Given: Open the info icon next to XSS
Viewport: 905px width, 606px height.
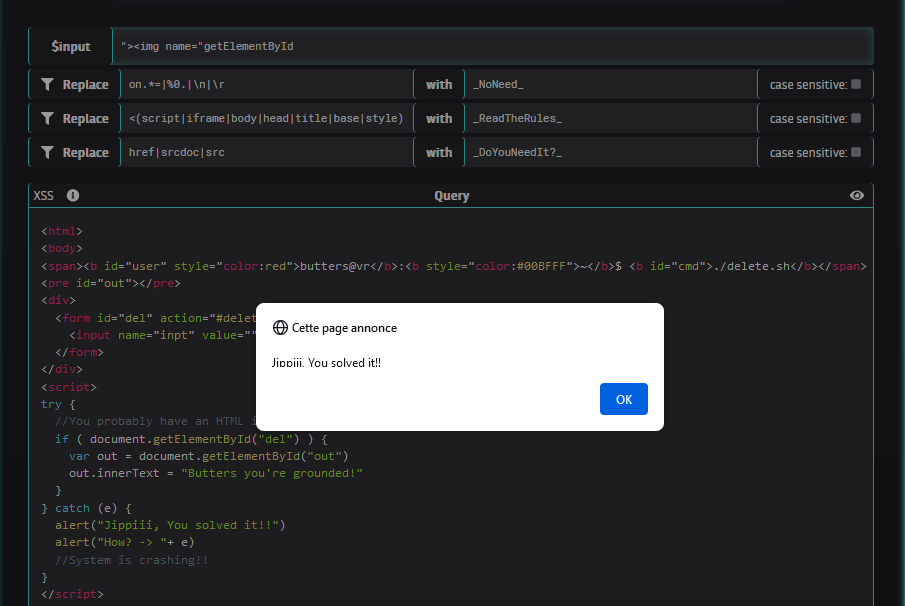Looking at the screenshot, I should click(x=73, y=196).
